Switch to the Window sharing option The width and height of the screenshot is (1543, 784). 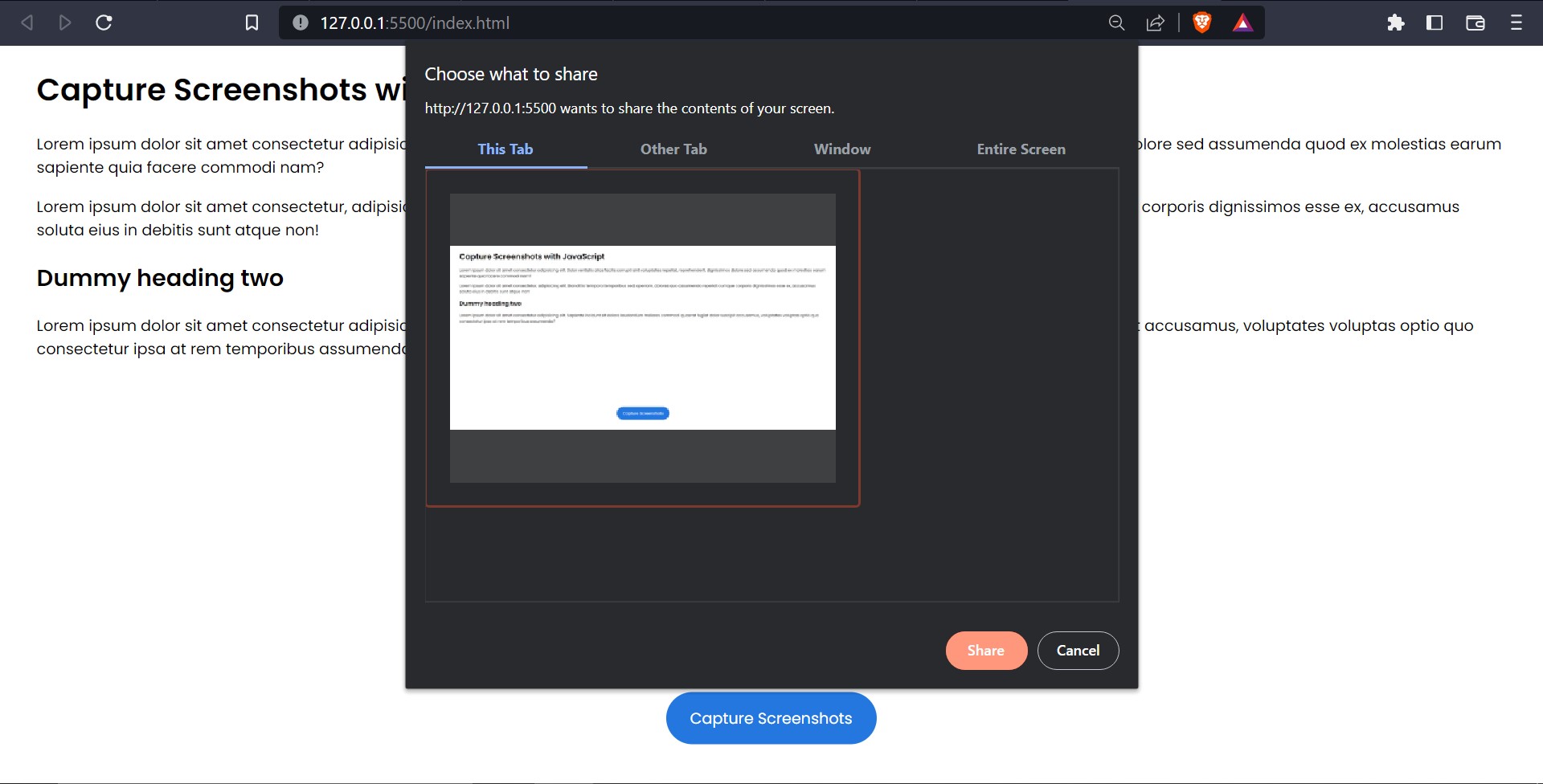841,149
